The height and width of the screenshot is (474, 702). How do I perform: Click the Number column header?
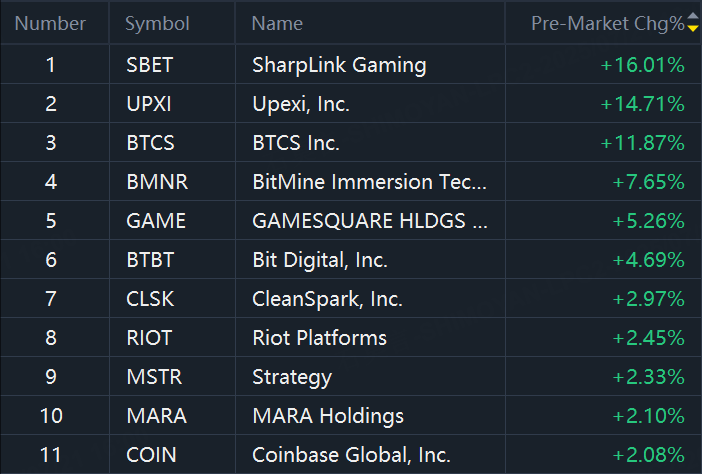50,23
